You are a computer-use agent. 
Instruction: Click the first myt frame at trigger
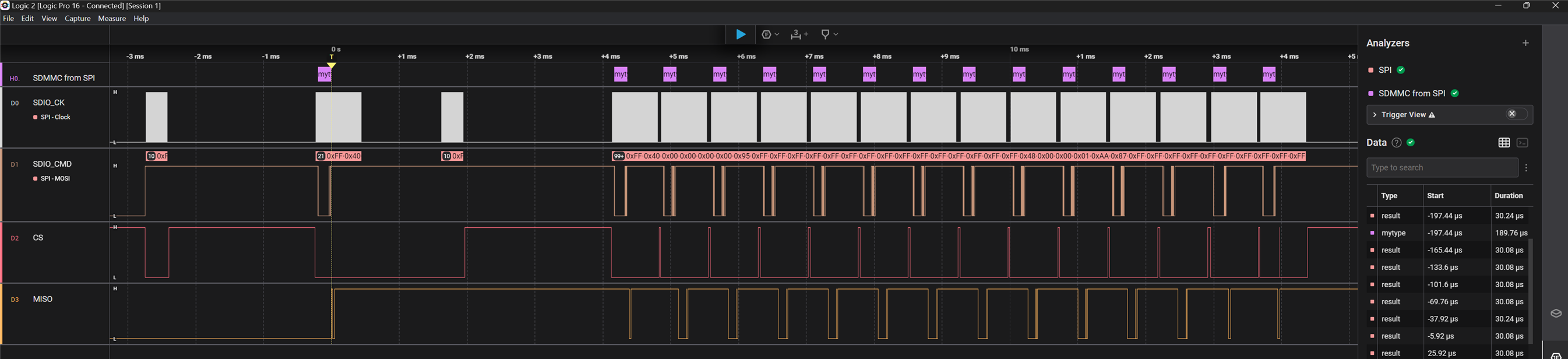325,75
